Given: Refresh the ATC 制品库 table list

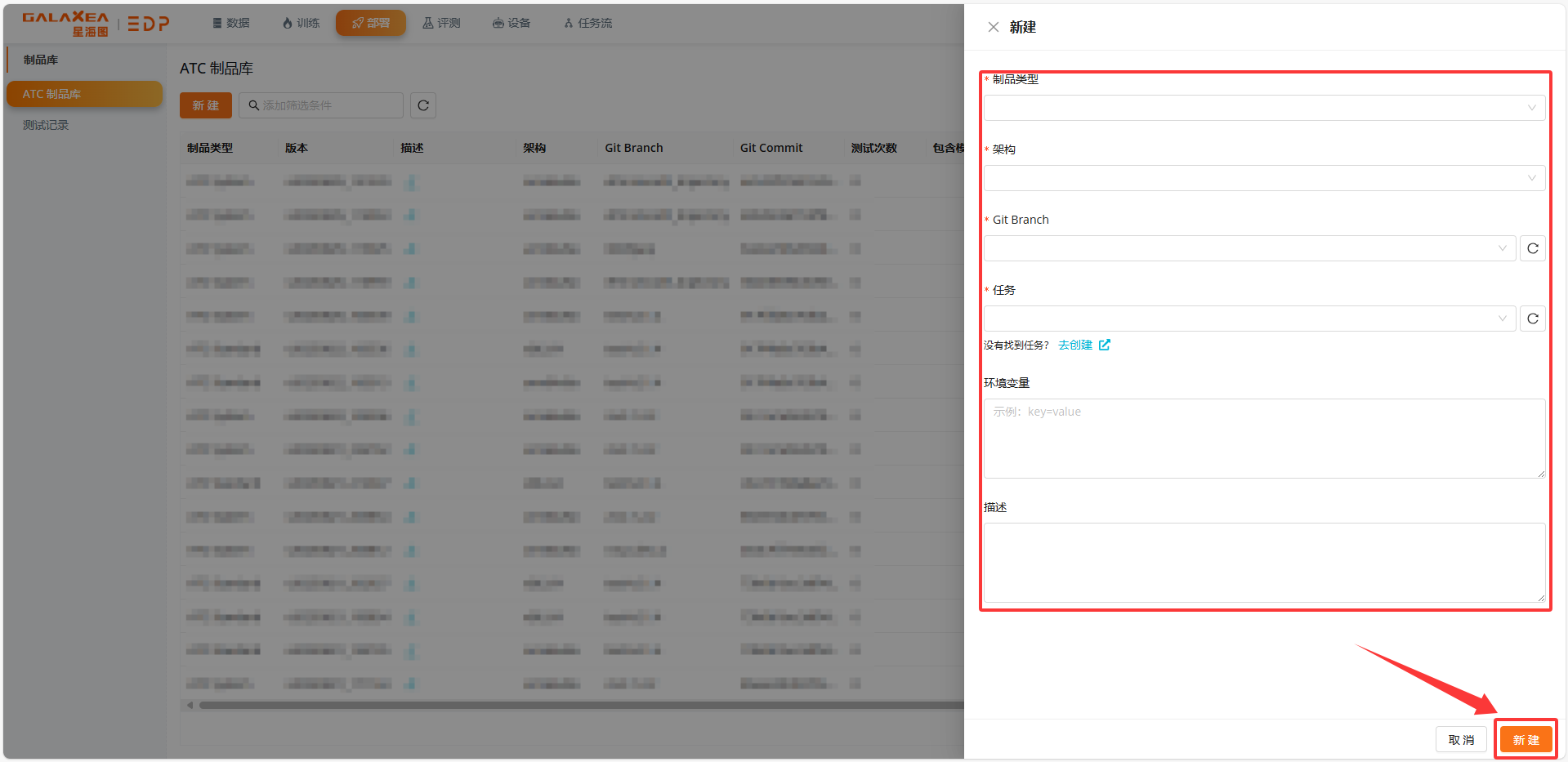Looking at the screenshot, I should 423,105.
